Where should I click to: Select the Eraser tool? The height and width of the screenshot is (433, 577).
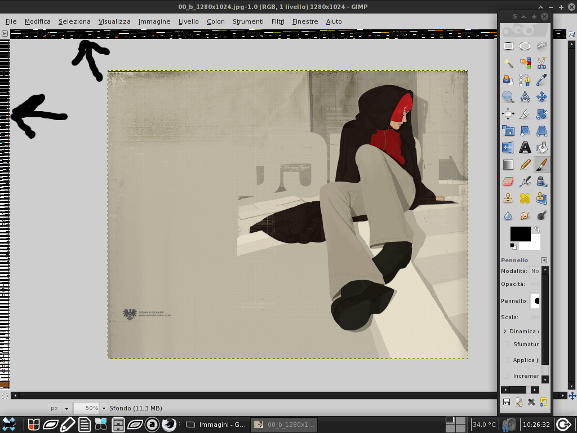pyautogui.click(x=508, y=181)
